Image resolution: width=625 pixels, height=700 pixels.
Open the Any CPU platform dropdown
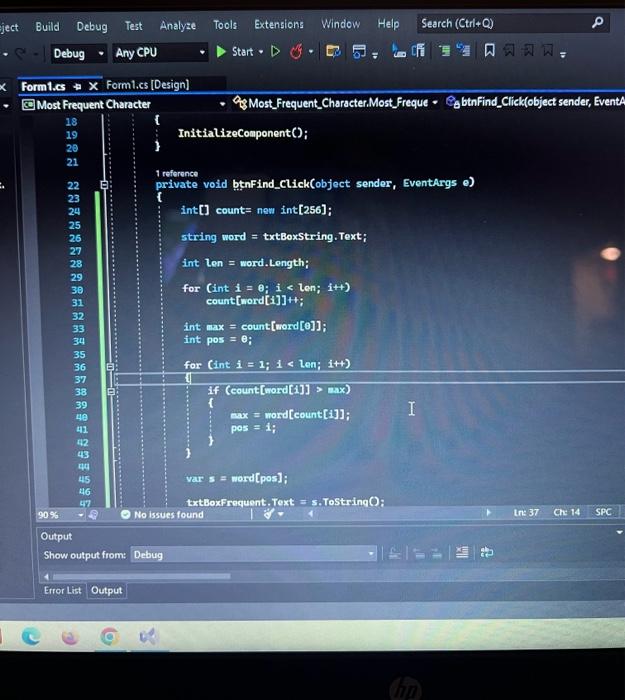pyautogui.click(x=160, y=53)
